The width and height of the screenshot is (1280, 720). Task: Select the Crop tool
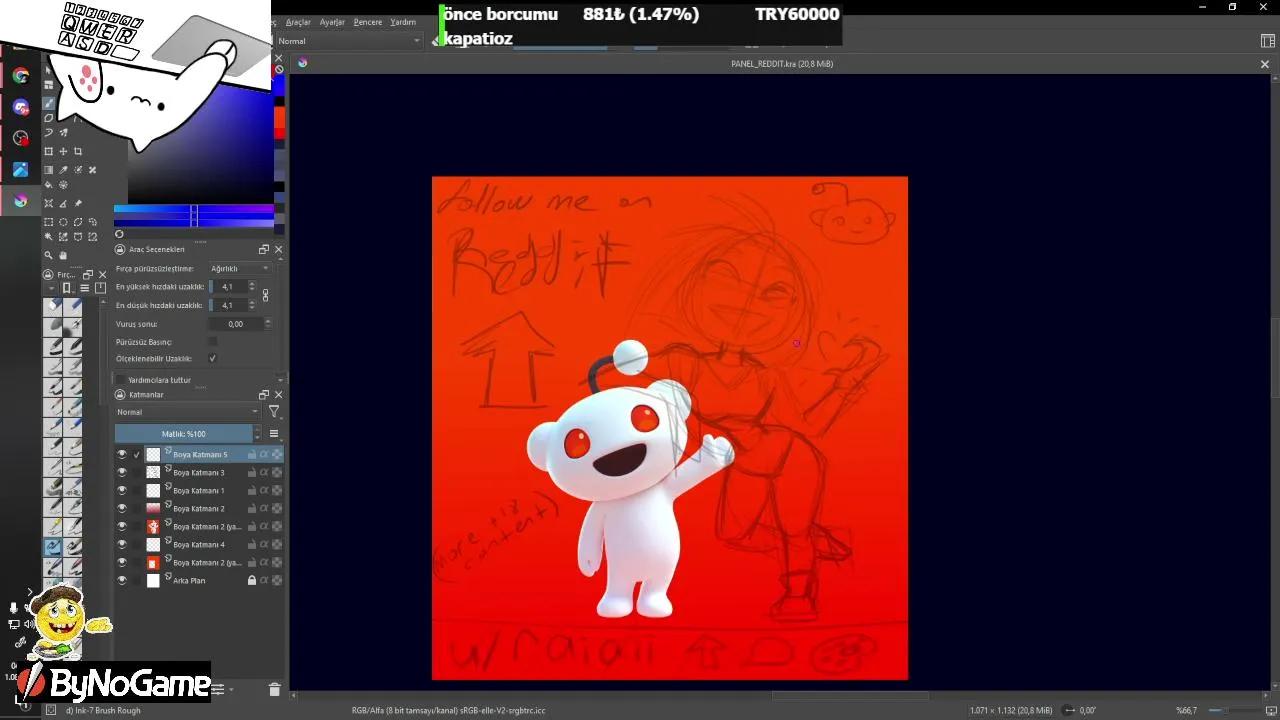[x=78, y=151]
